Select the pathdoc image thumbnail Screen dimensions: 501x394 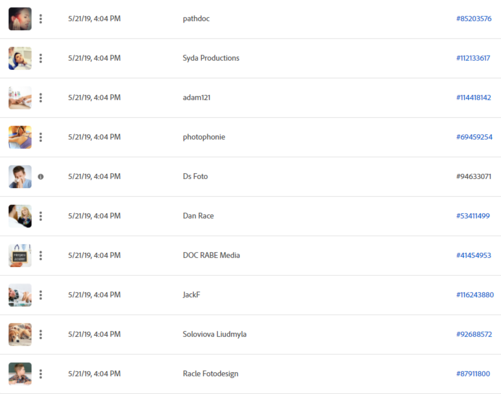coord(20,19)
